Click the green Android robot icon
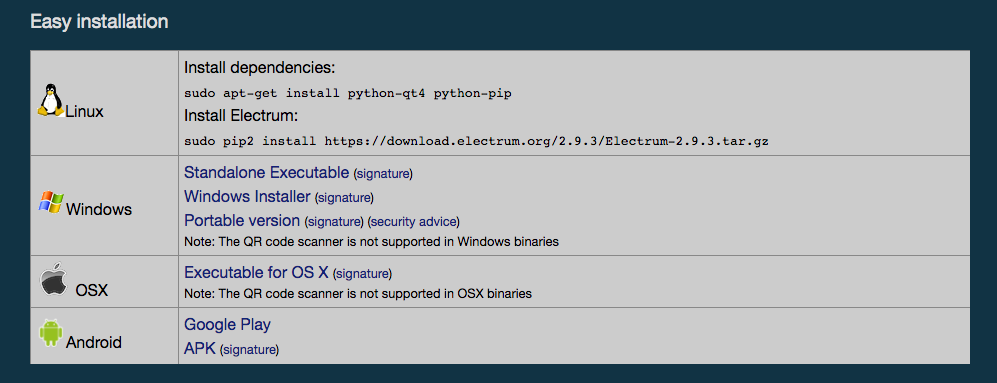Image resolution: width=997 pixels, height=383 pixels. coord(51,333)
